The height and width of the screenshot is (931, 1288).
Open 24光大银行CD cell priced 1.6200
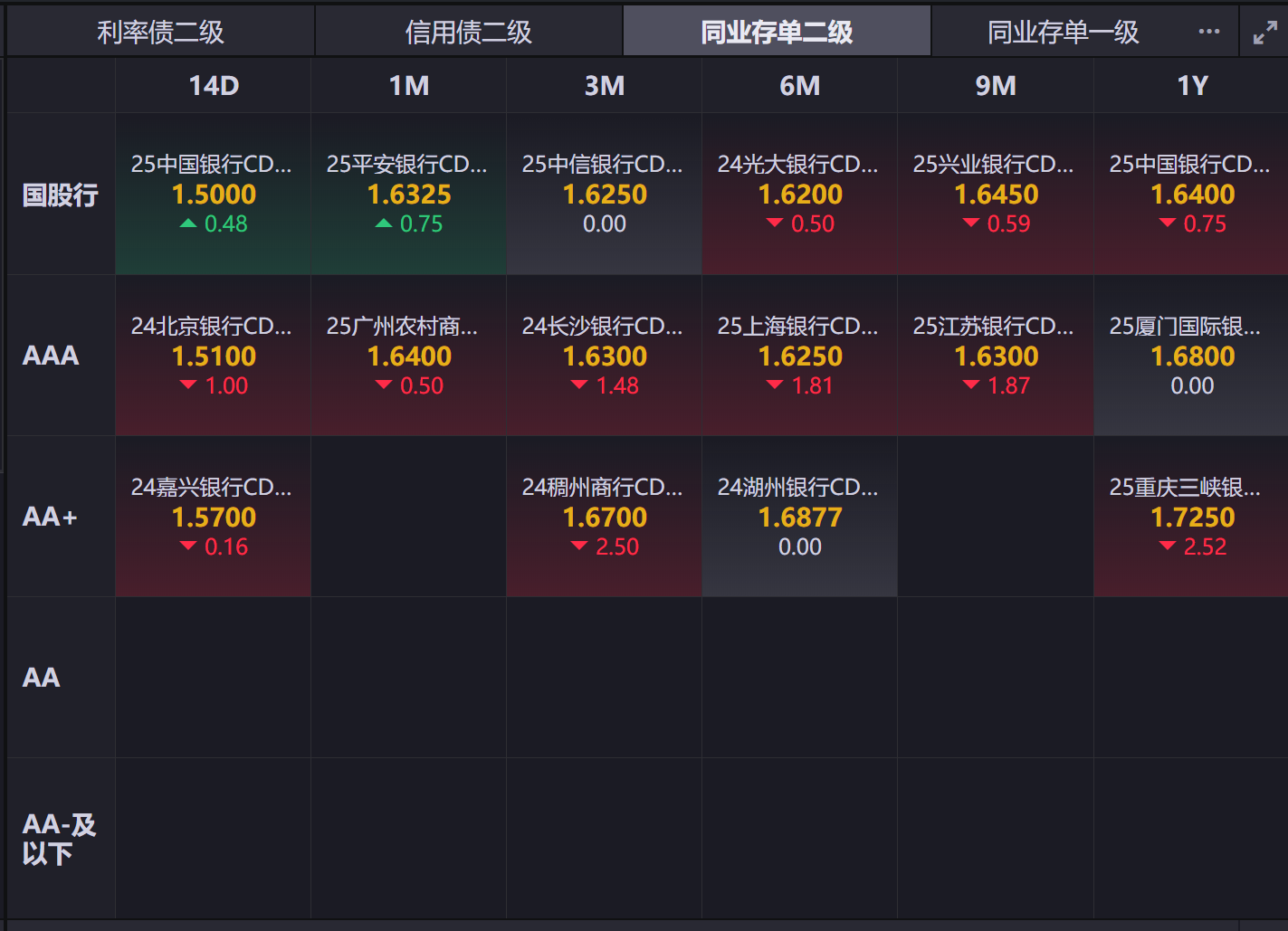tap(800, 195)
